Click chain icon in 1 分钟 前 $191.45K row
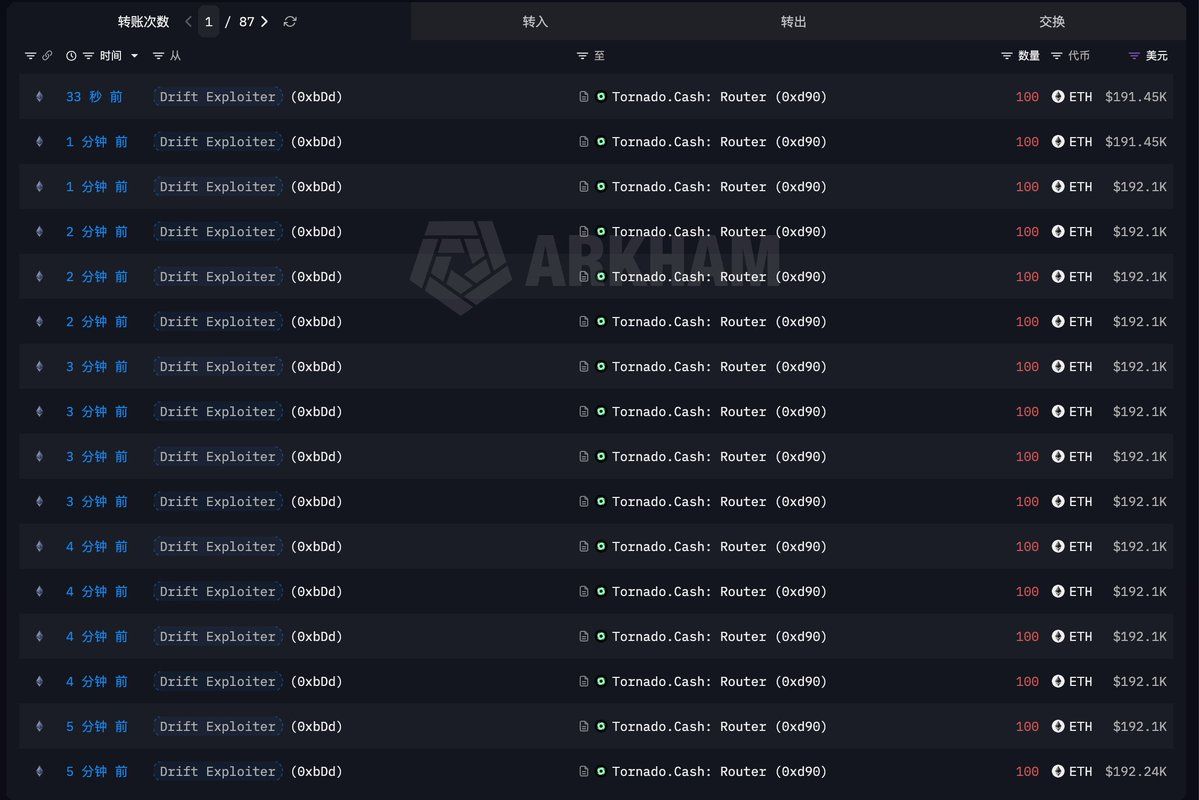This screenshot has width=1199, height=800. (39, 141)
